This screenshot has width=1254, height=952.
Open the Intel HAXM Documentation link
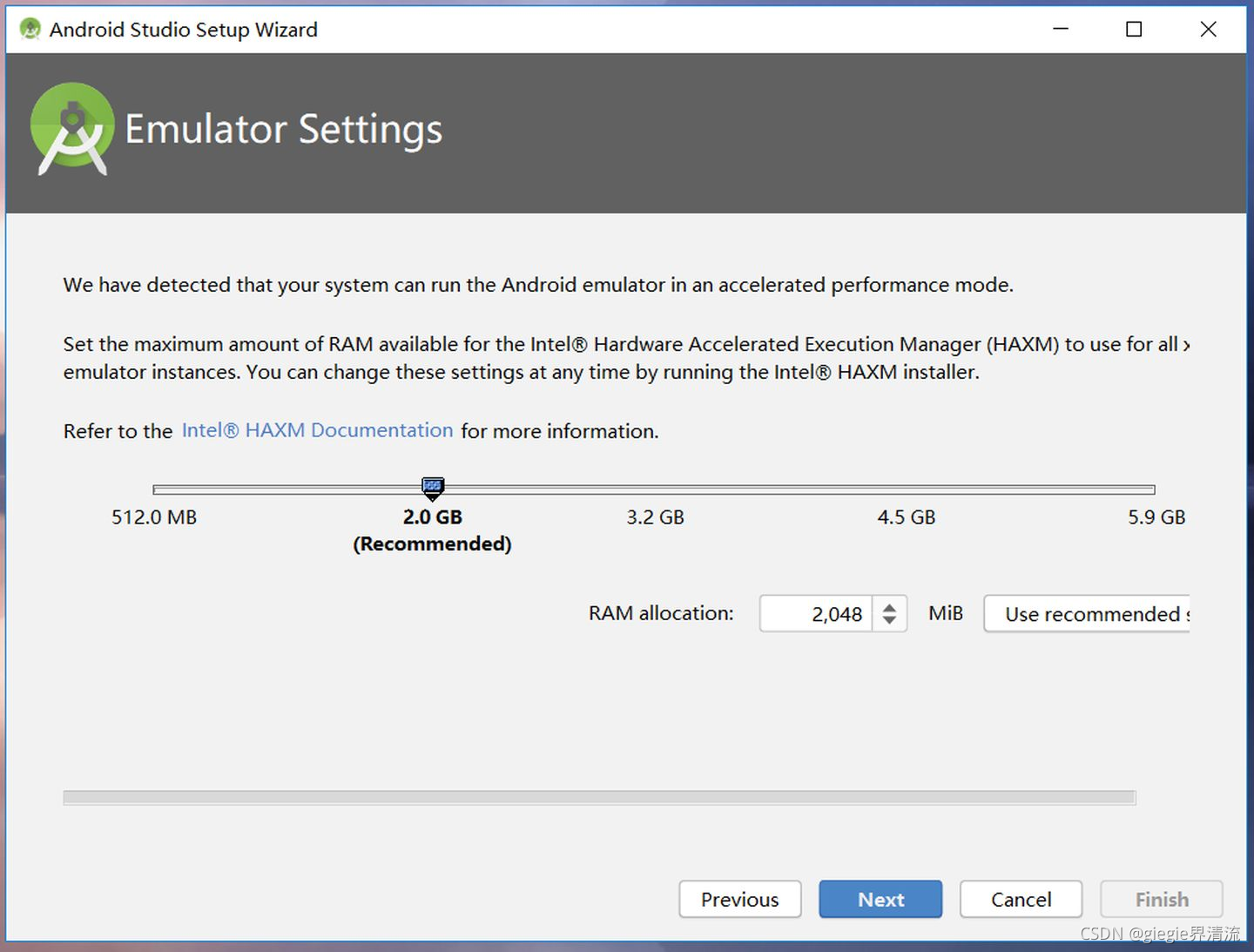pos(317,430)
